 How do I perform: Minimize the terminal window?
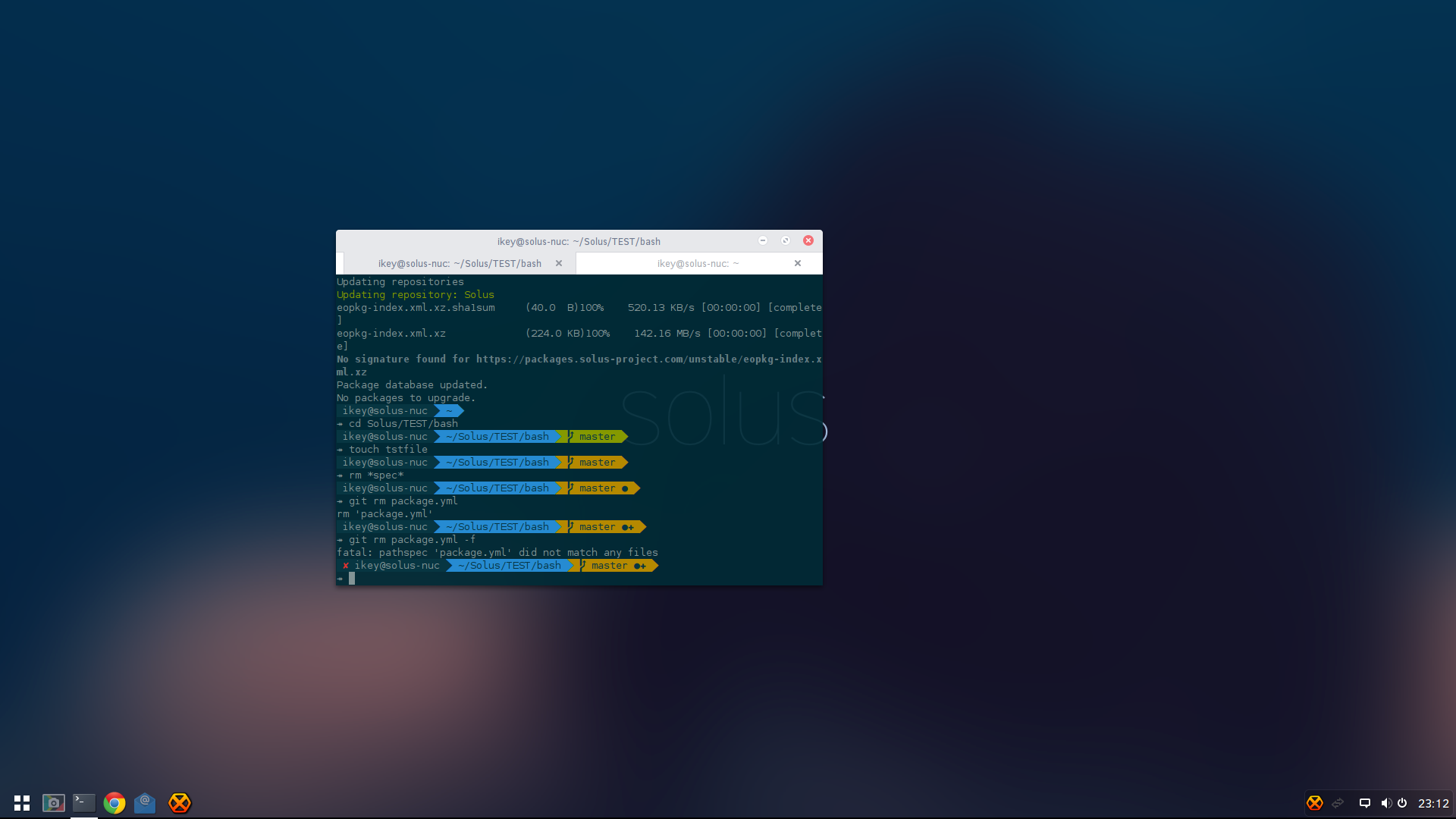pyautogui.click(x=763, y=240)
